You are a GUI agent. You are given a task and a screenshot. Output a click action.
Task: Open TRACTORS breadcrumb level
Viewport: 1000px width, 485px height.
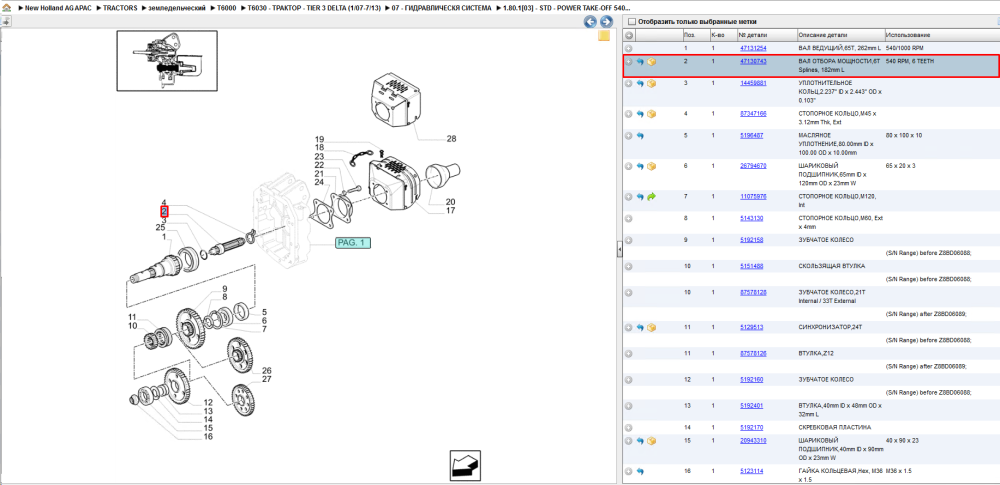pos(120,8)
